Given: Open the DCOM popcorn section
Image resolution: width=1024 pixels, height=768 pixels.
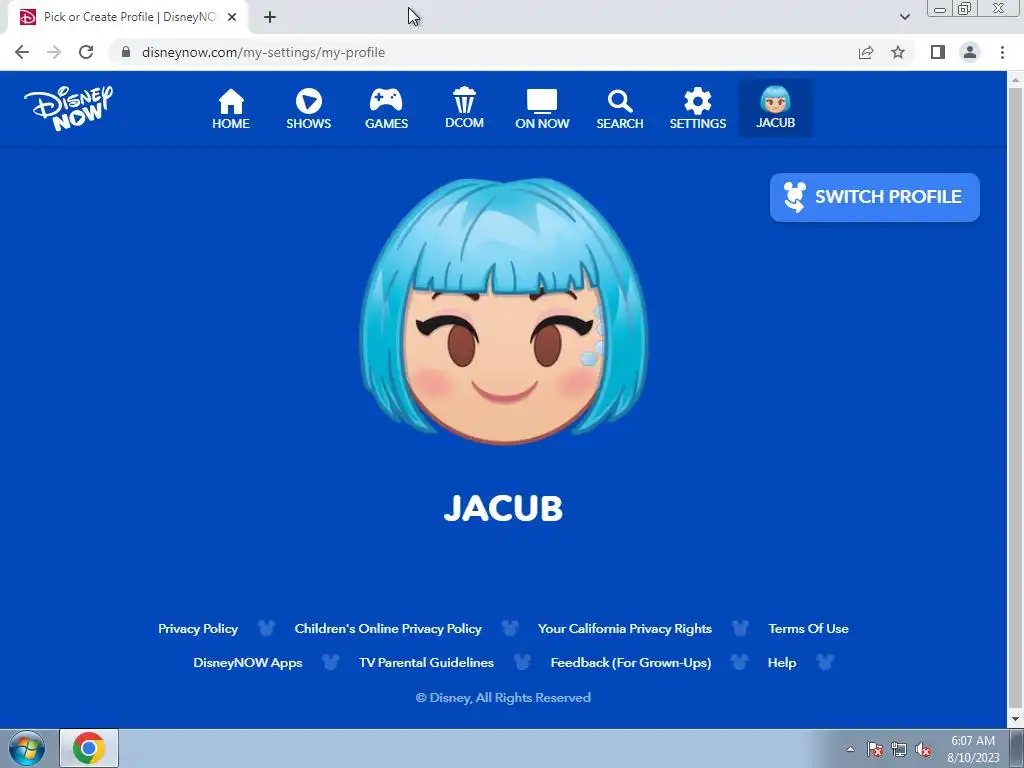Looking at the screenshot, I should (464, 108).
